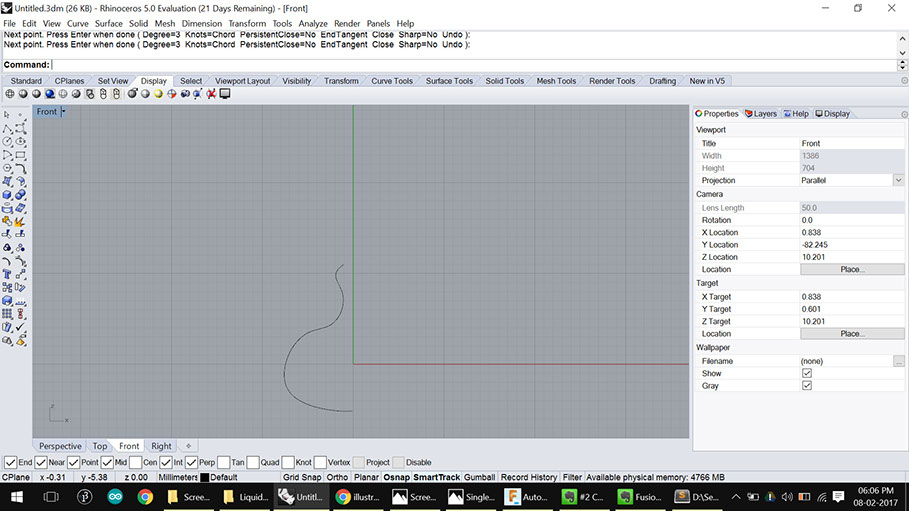
Task: Enable the Quad object snap checkbox
Action: [253, 462]
